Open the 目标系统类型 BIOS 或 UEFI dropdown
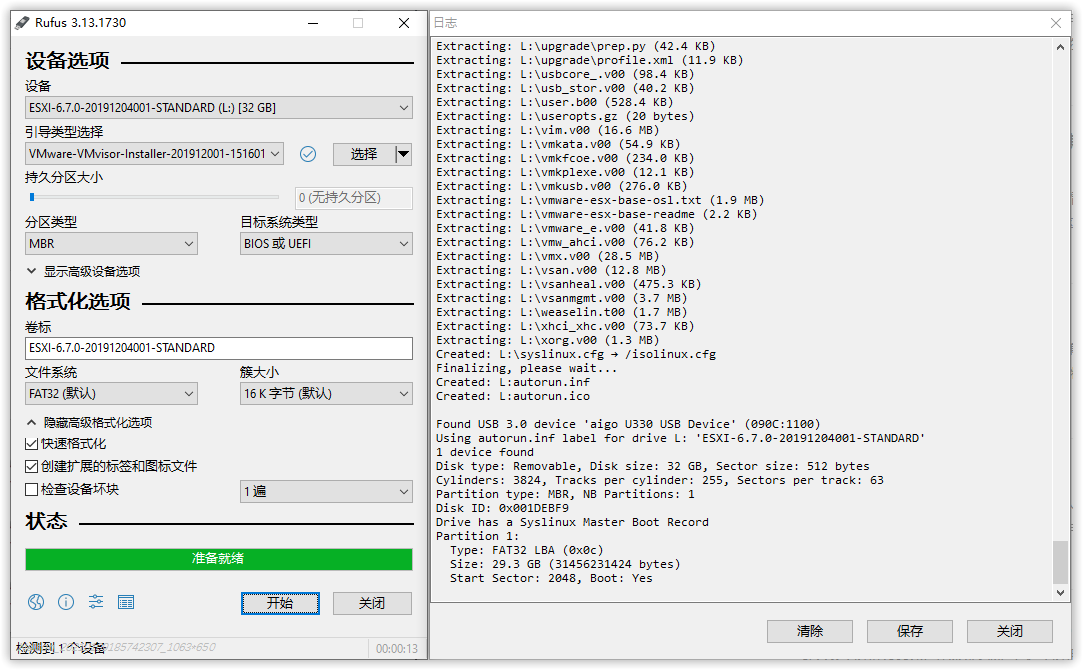This screenshot has height=670, width=1083. pos(326,244)
